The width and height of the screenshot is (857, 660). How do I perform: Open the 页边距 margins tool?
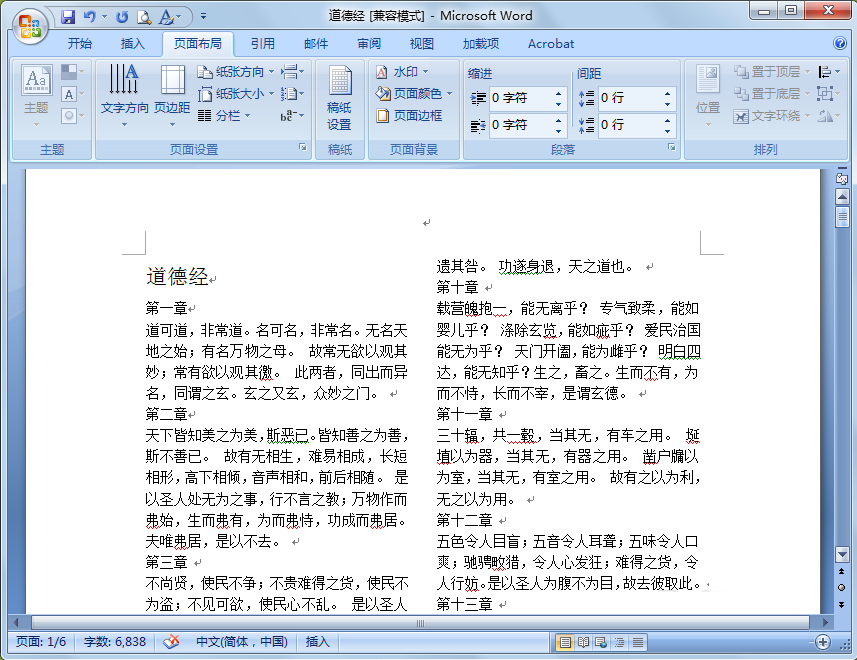coord(172,92)
